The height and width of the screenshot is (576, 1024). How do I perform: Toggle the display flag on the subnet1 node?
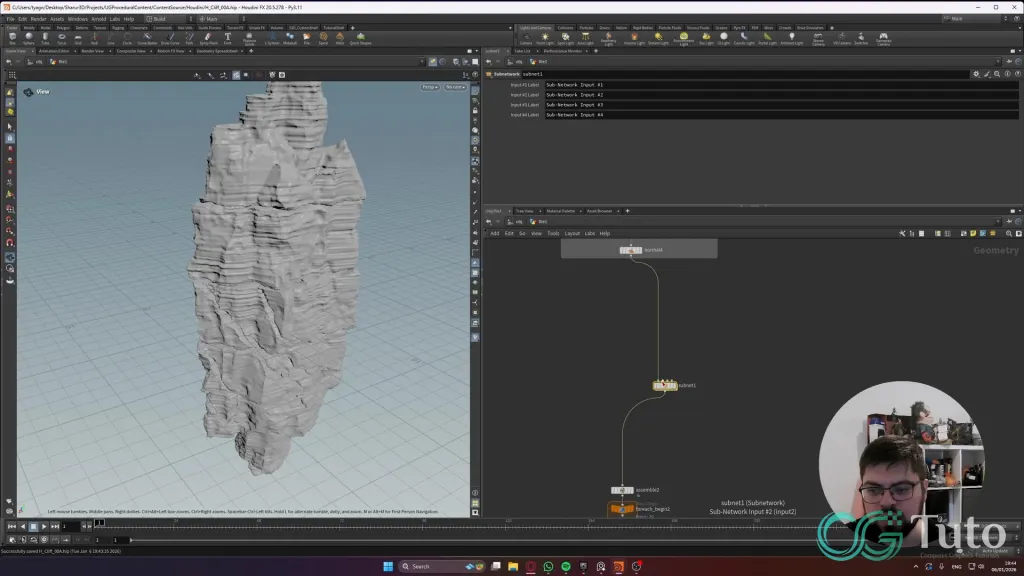pyautogui.click(x=676, y=385)
